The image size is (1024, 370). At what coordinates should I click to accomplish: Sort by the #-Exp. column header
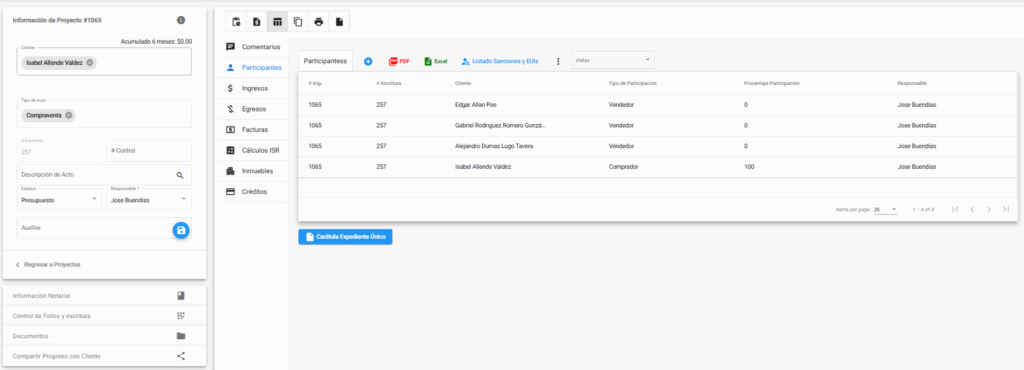315,84
